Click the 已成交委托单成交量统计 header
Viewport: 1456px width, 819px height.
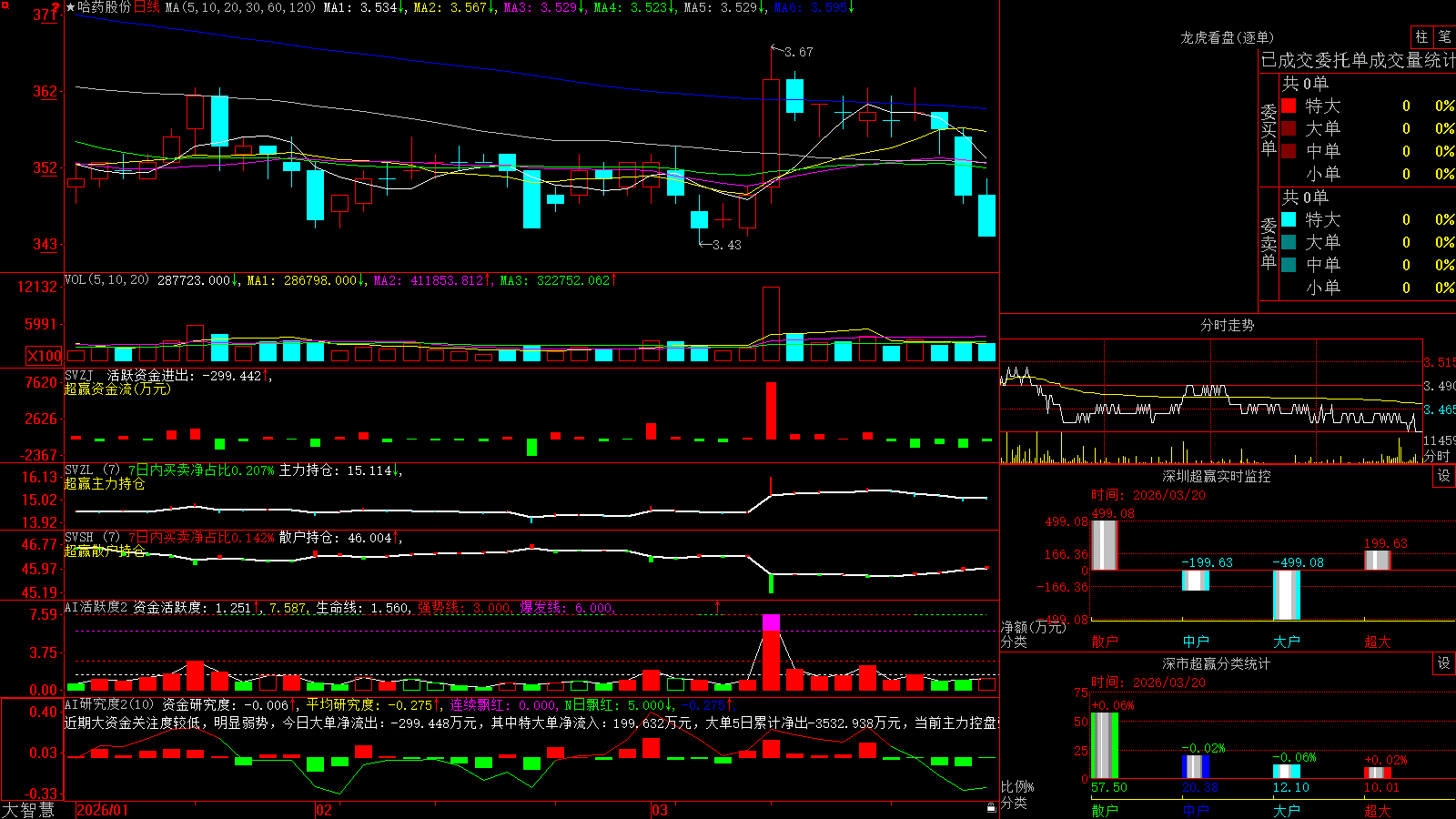pos(1358,60)
